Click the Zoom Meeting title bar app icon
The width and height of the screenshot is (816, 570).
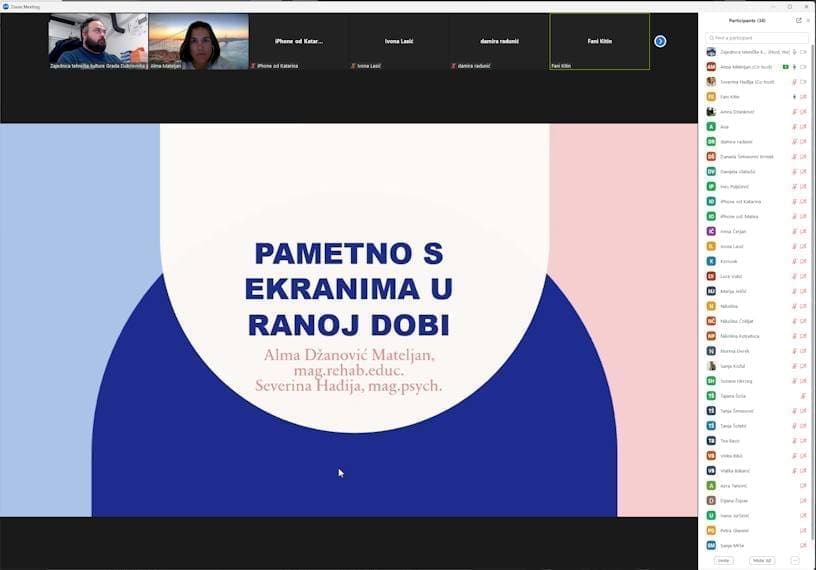5,6
